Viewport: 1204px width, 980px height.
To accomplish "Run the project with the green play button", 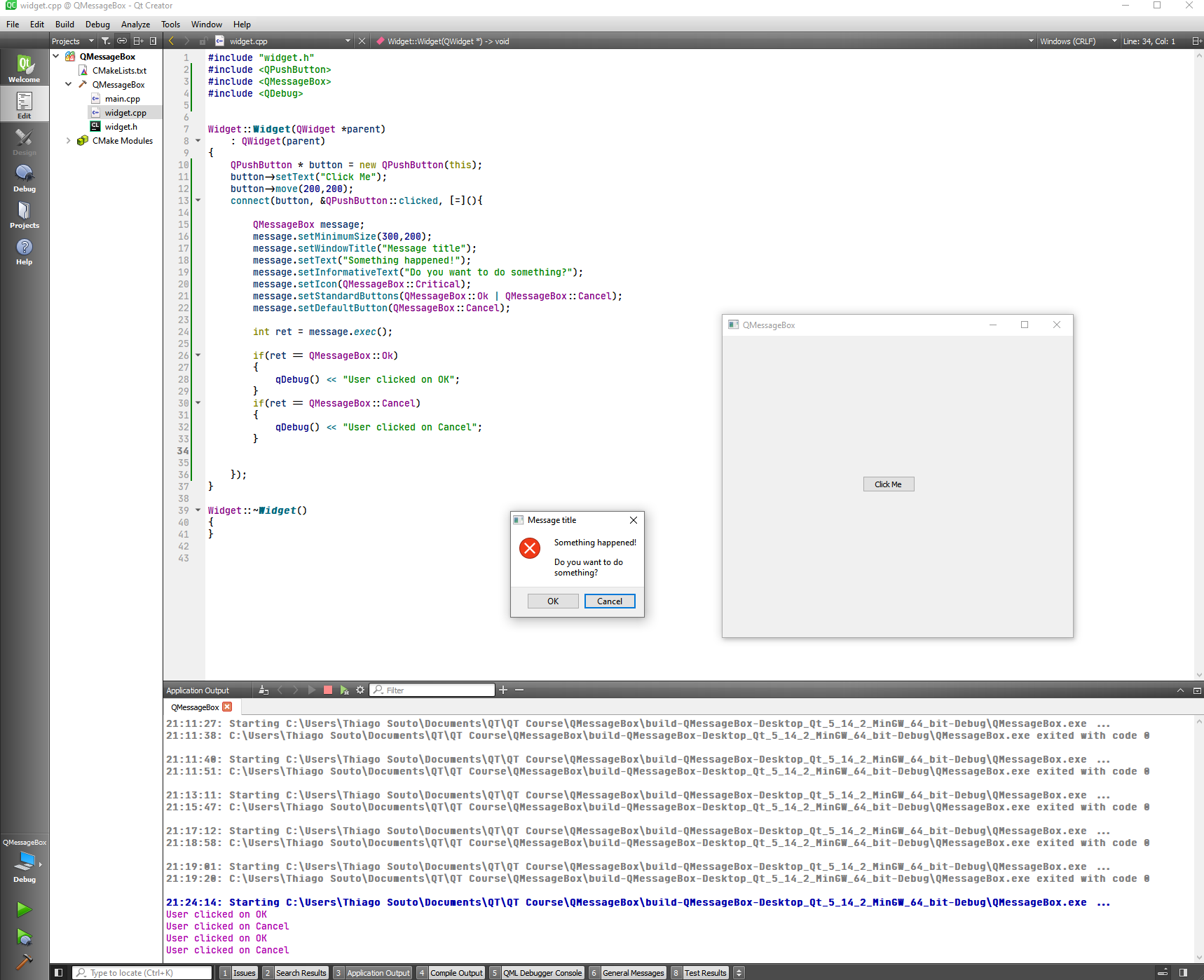I will 24,909.
